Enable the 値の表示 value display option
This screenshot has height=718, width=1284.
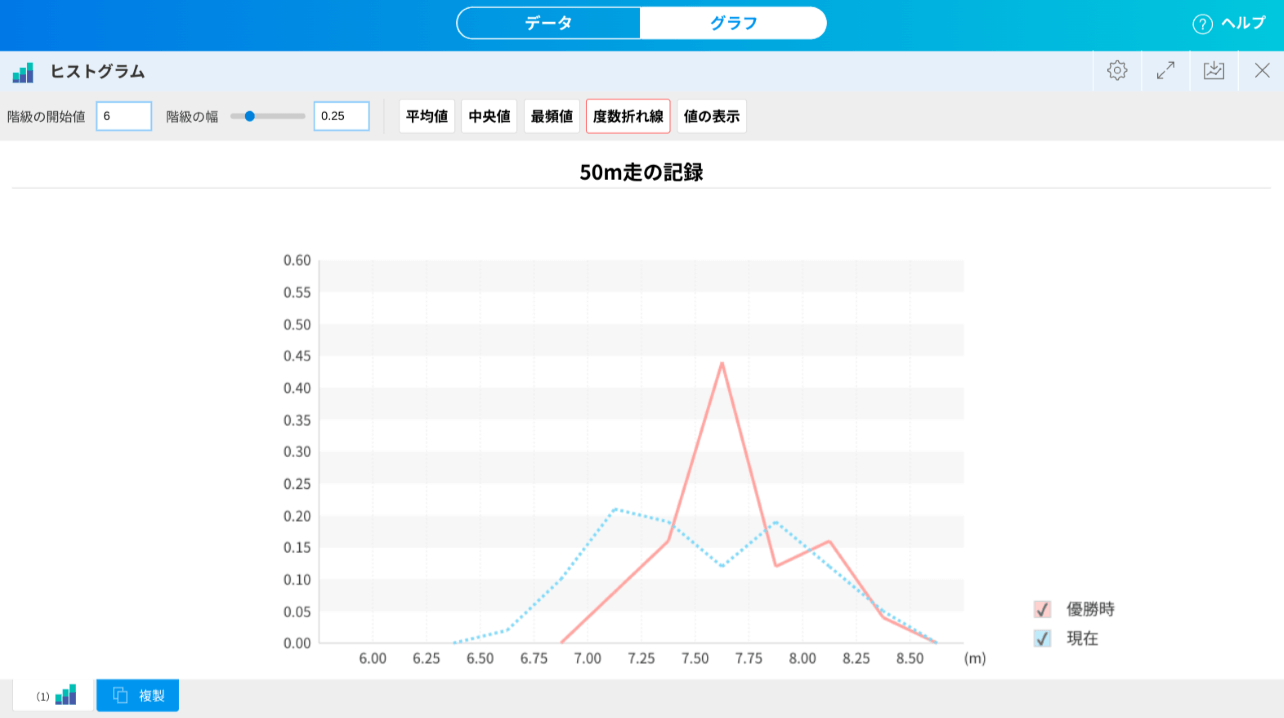point(711,116)
